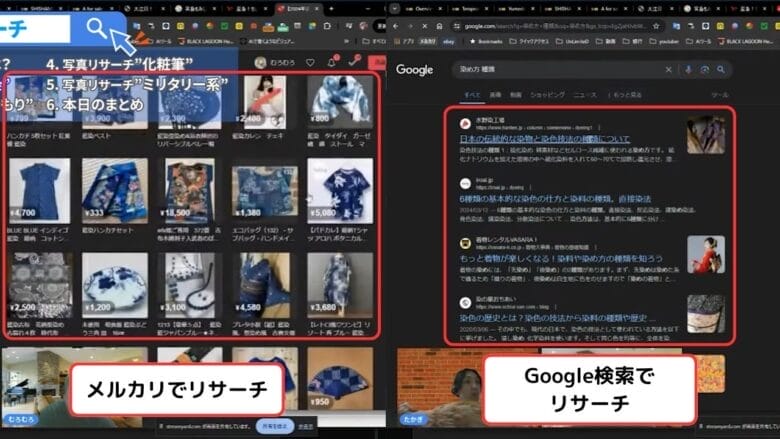Open Mercari favorites heart icon

[310, 62]
